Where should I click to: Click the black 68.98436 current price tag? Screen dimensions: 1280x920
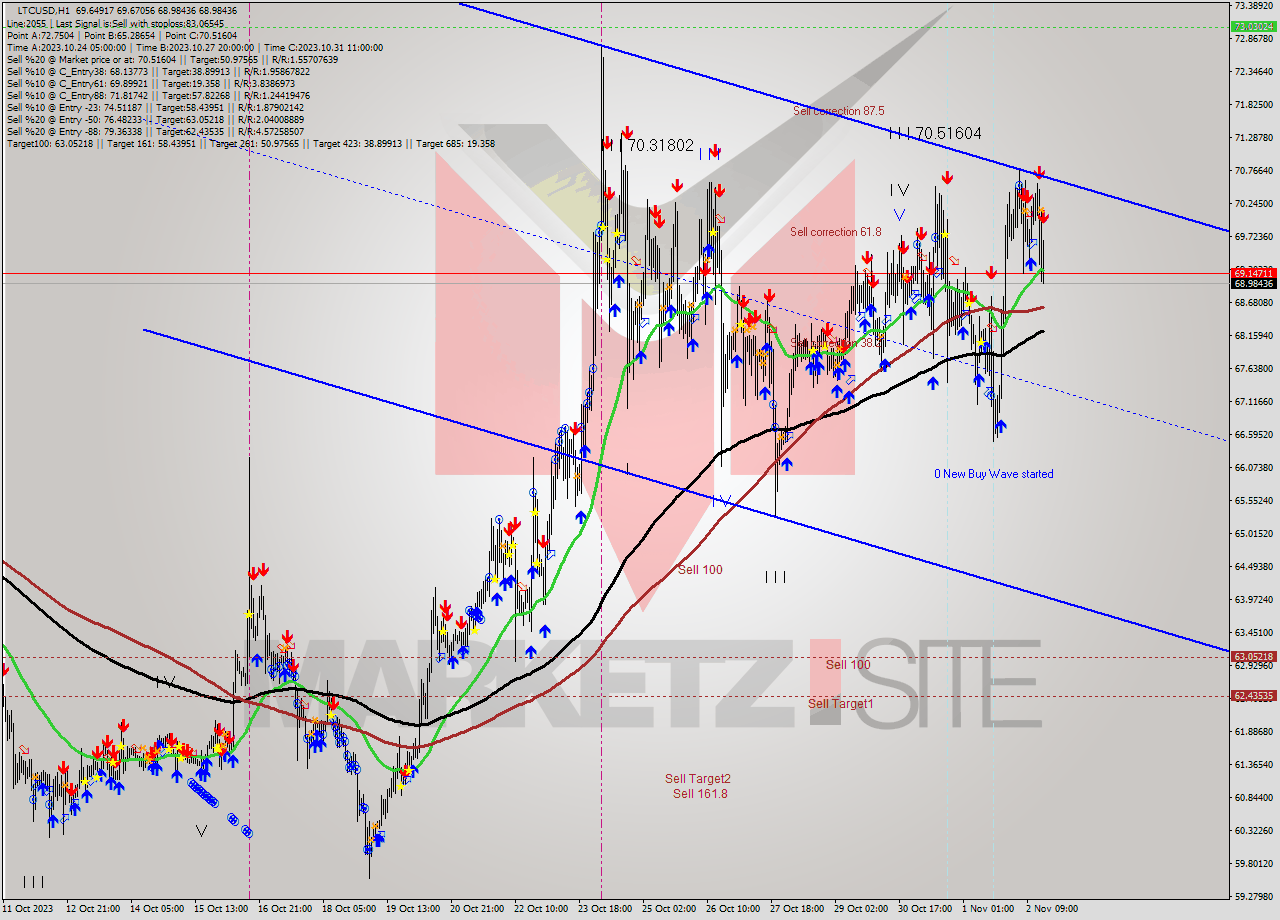(x=1254, y=283)
